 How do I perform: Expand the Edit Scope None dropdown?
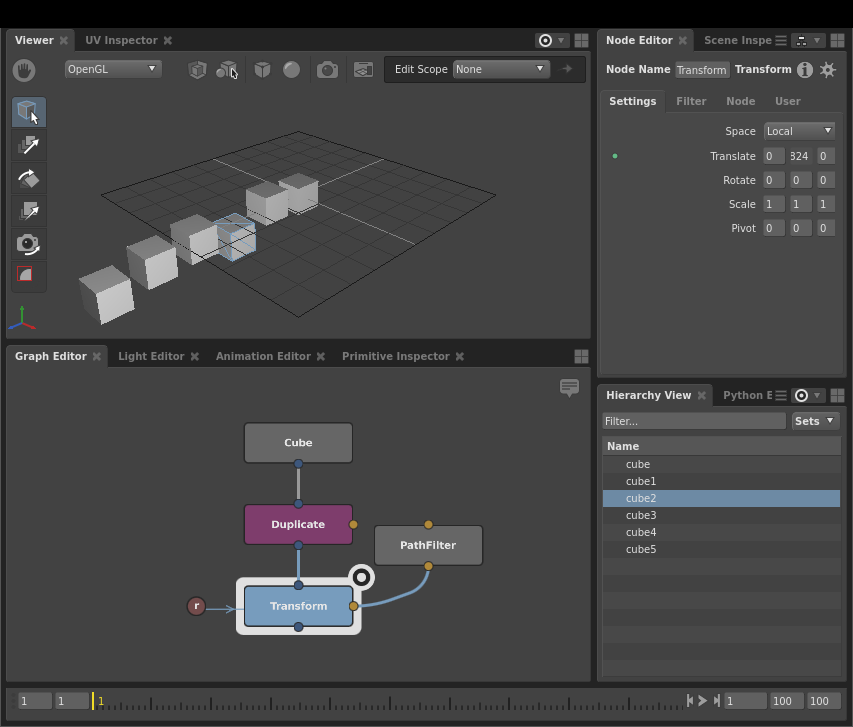coord(500,69)
